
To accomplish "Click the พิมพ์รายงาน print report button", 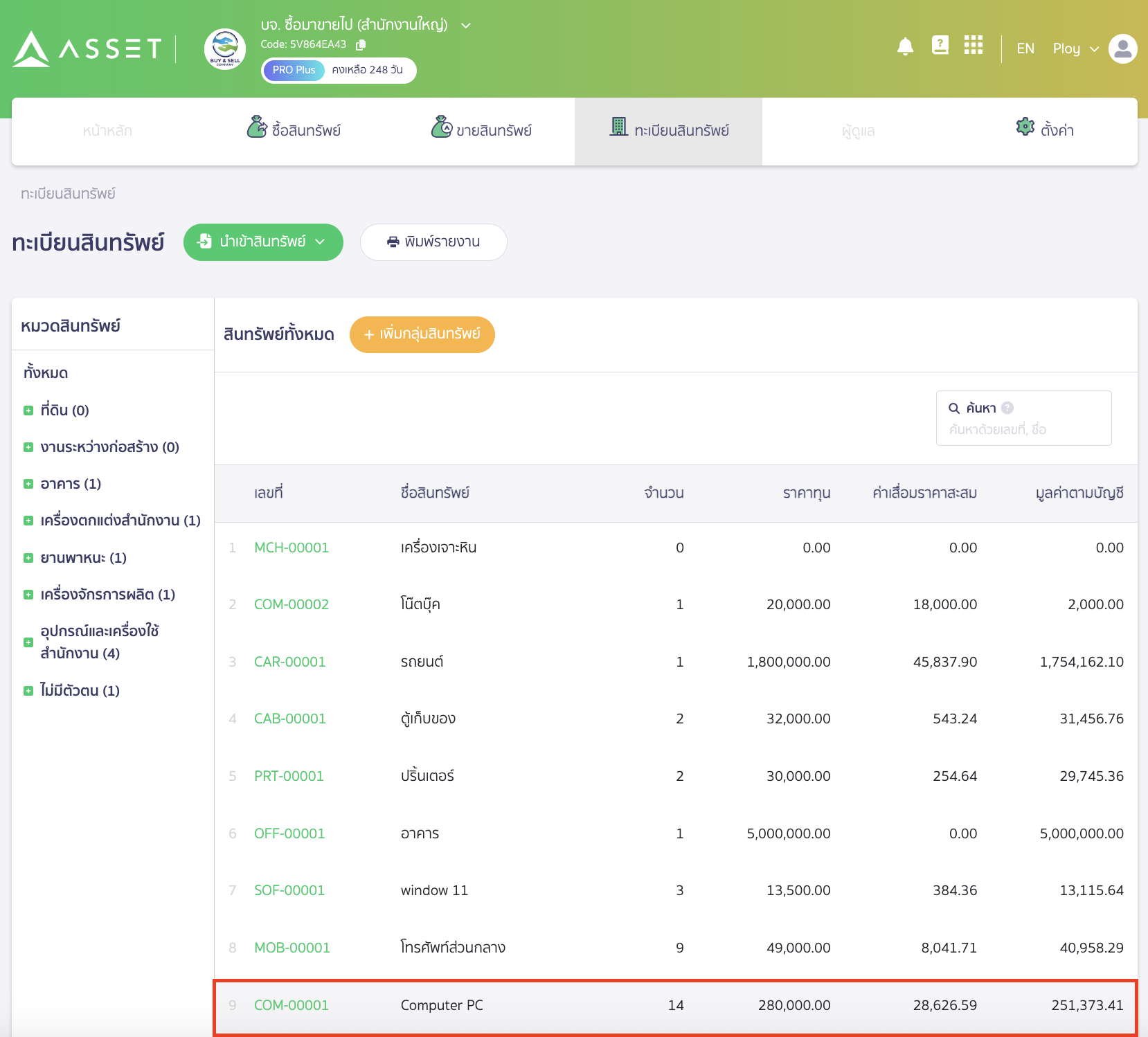I will point(433,242).
